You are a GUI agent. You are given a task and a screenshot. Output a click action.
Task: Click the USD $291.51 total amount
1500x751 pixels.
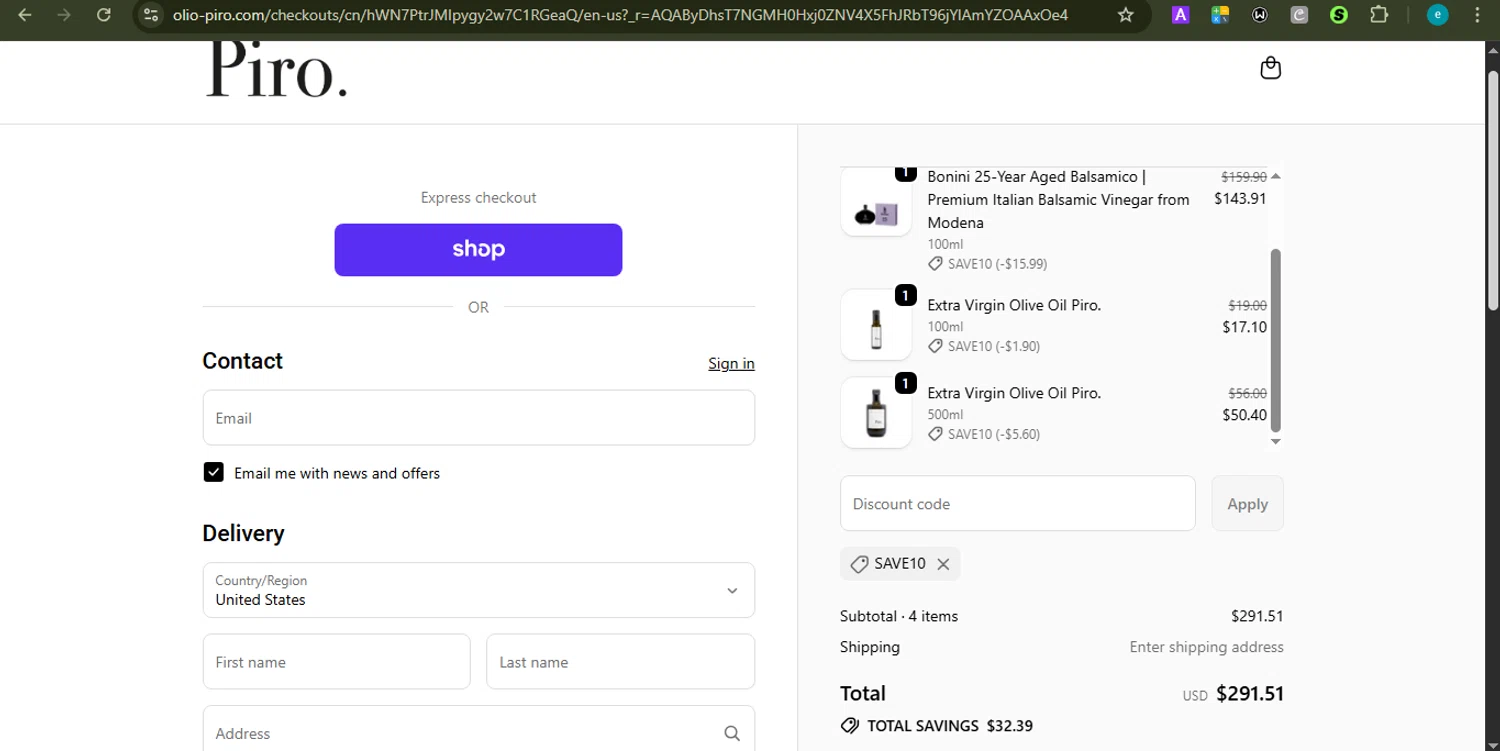(x=1233, y=694)
